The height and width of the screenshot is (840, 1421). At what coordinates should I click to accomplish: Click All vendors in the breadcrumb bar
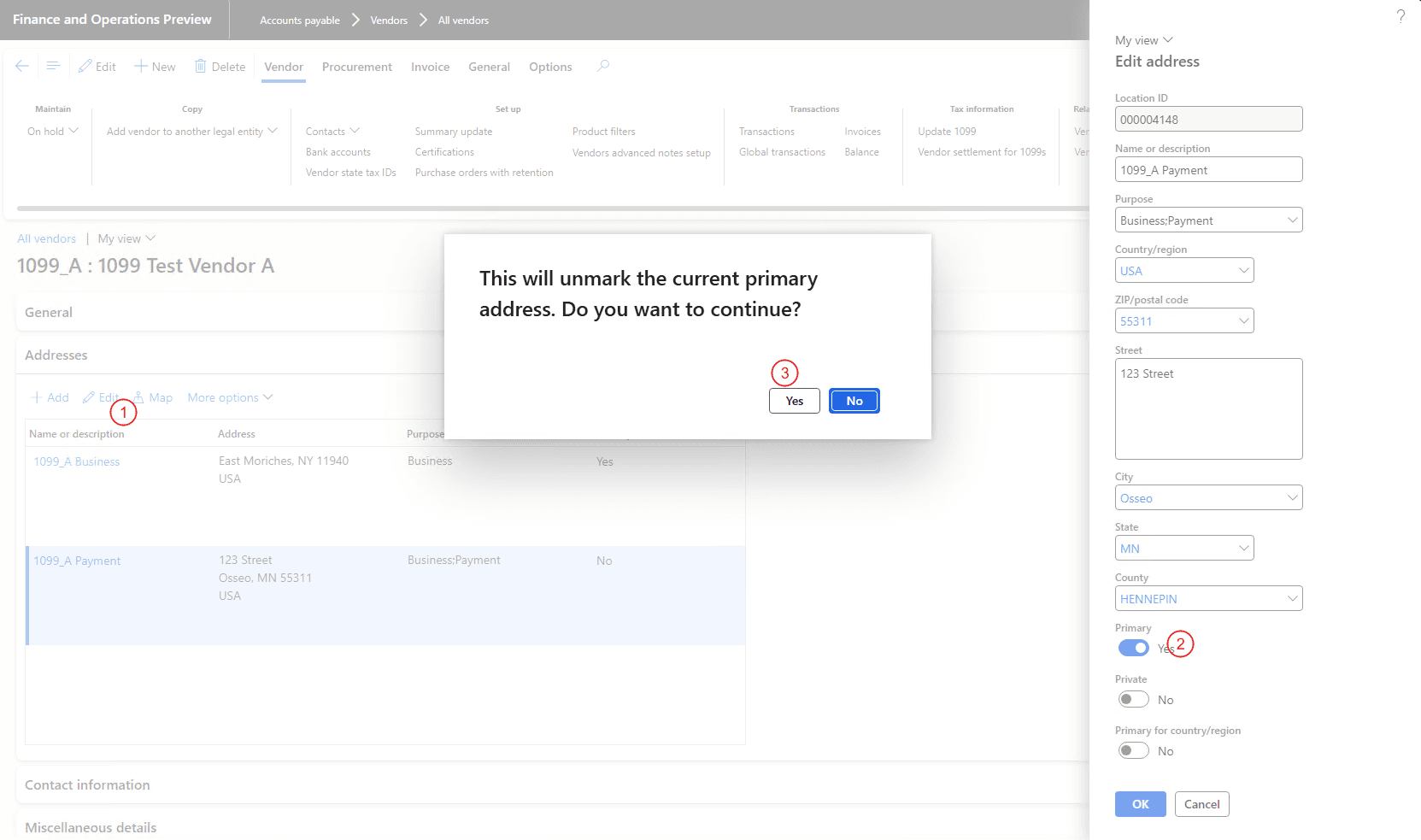[463, 21]
